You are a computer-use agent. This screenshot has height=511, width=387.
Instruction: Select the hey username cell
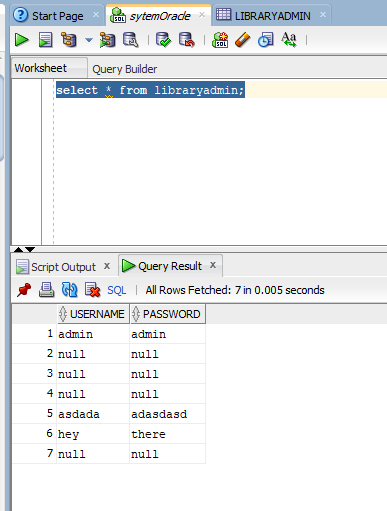point(93,434)
